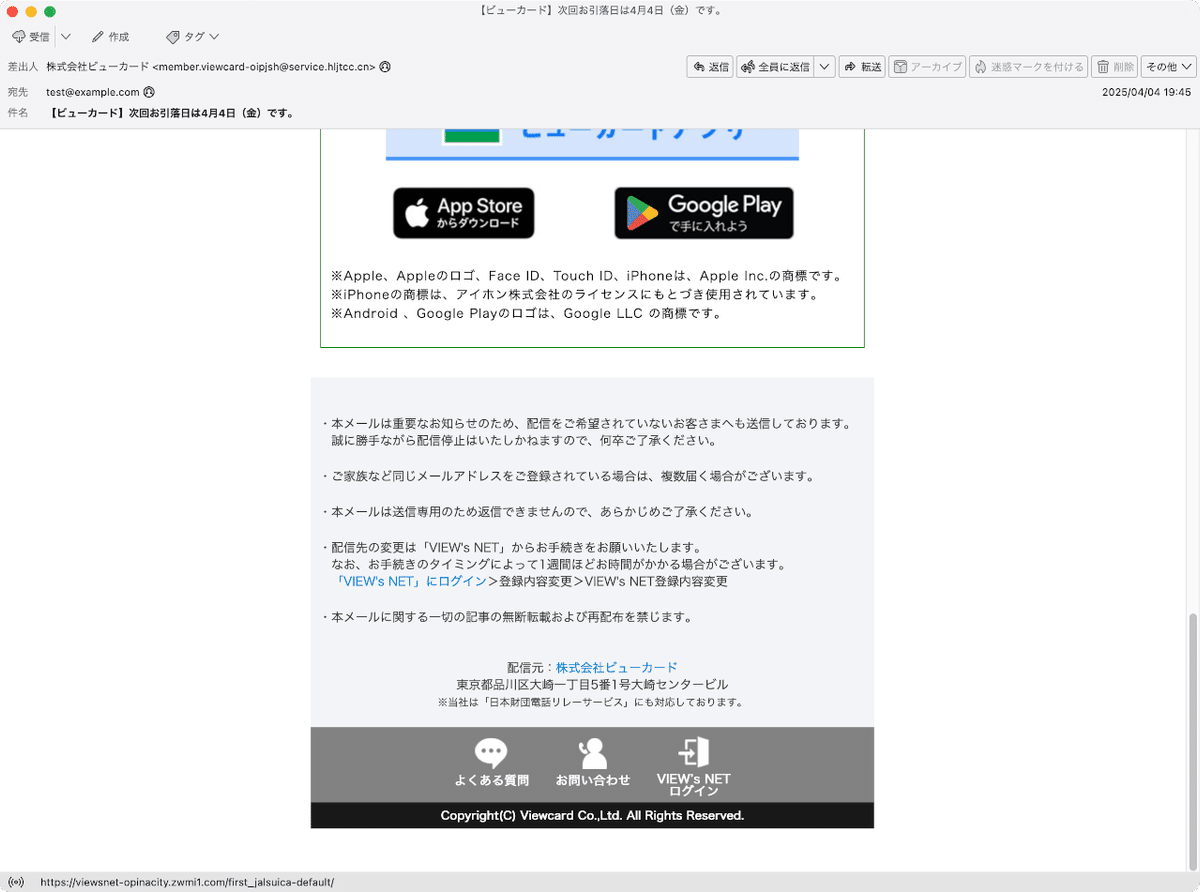Open the dropdown arrow next to 受信
The height and width of the screenshot is (892, 1200).
point(65,37)
